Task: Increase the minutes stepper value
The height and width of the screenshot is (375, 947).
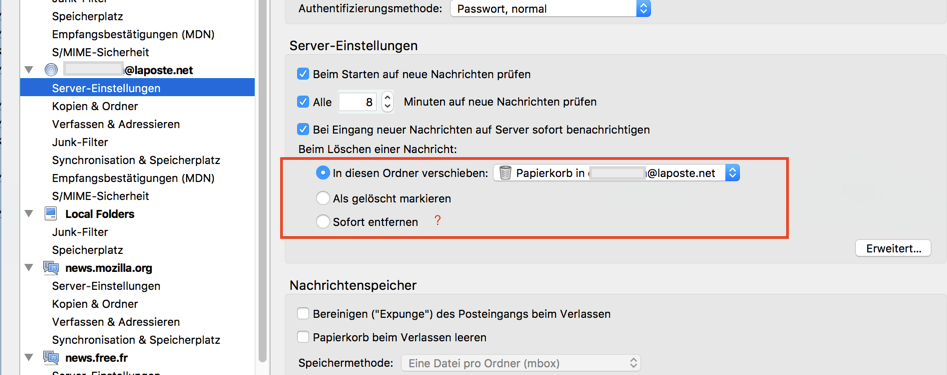Action: pyautogui.click(x=388, y=97)
